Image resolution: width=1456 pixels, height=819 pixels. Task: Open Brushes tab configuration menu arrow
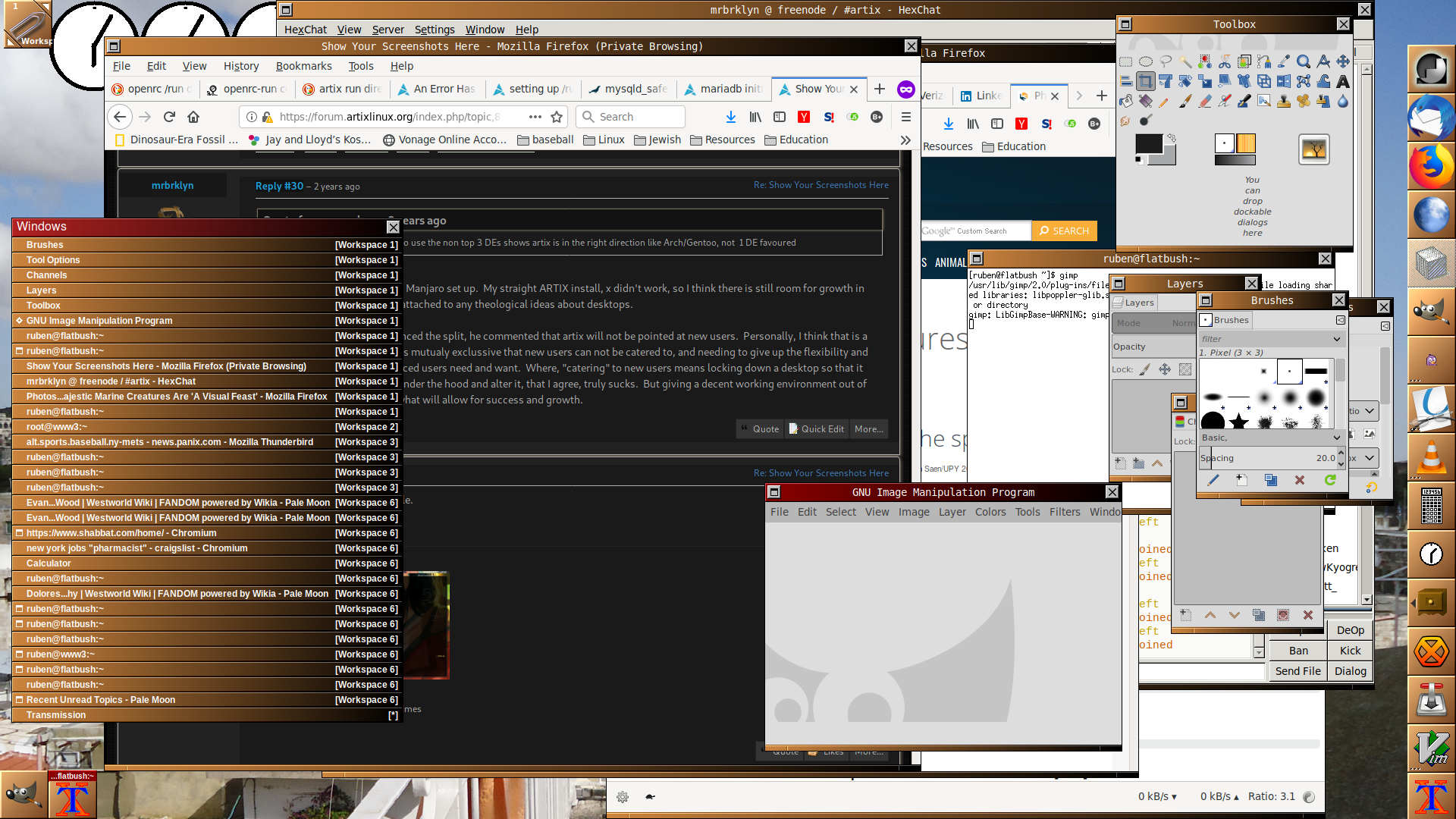[x=1341, y=320]
